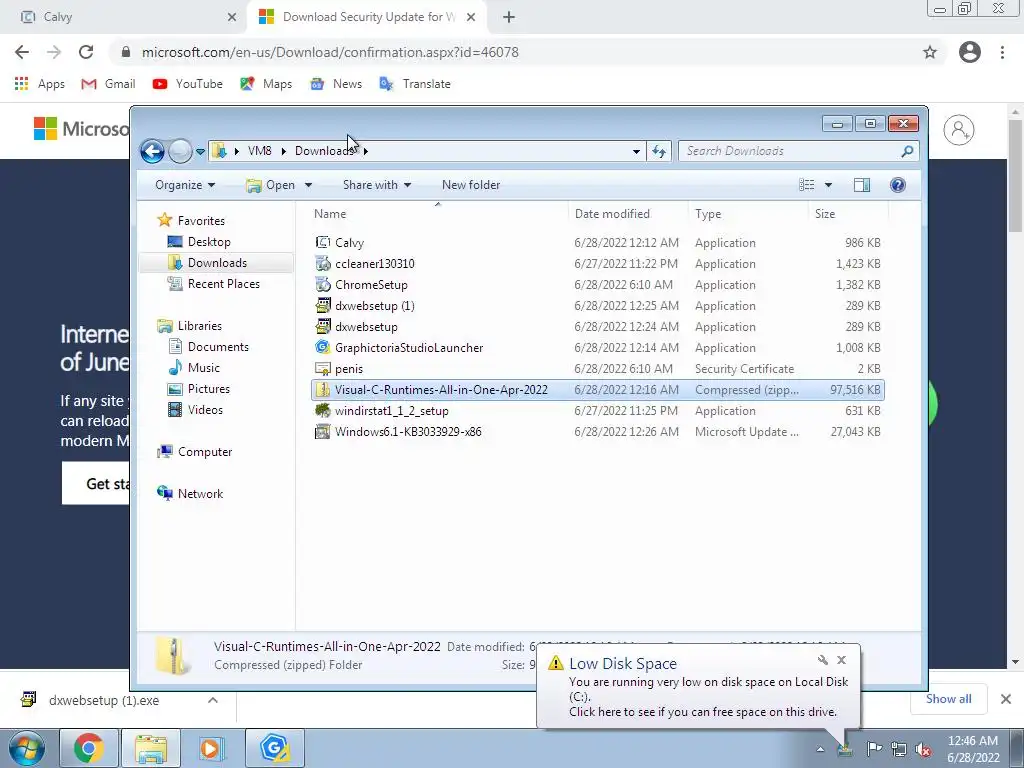Viewport: 1024px width, 768px height.
Task: Select the Calvy application file
Action: point(598,242)
